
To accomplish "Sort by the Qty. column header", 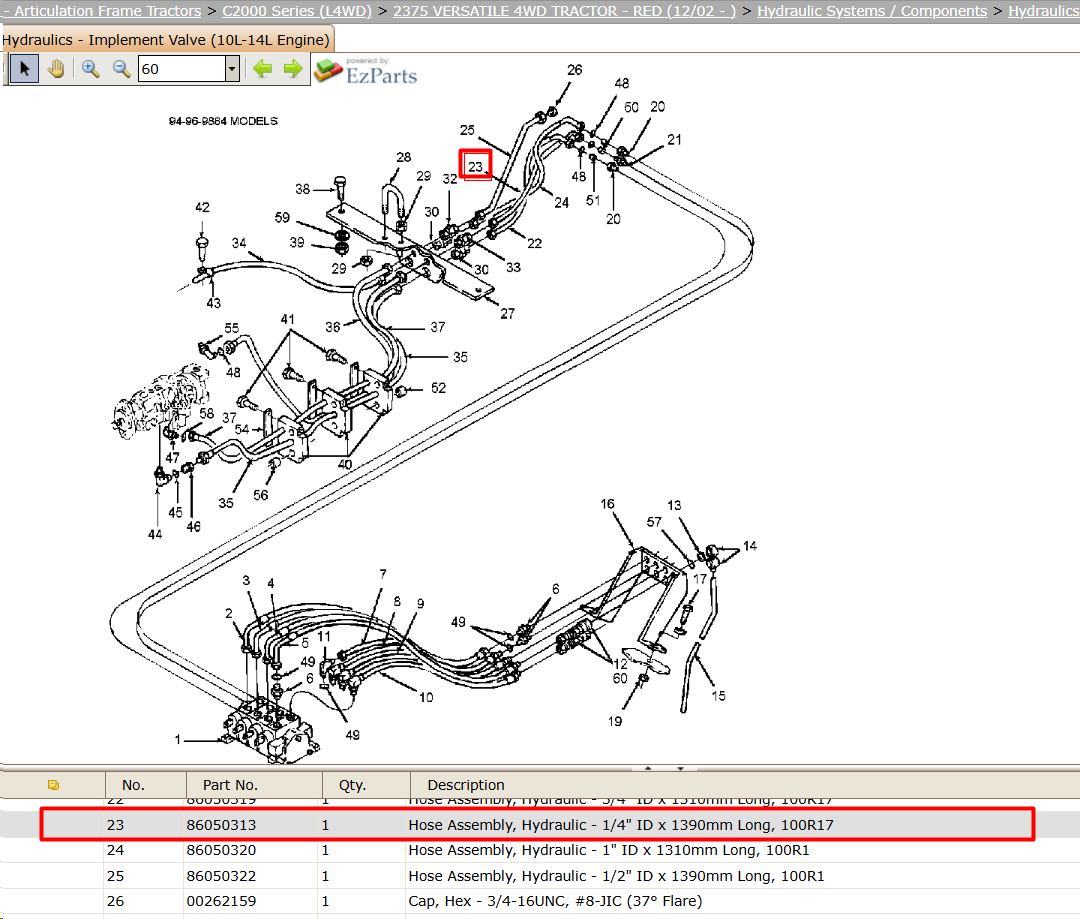I will coord(352,785).
